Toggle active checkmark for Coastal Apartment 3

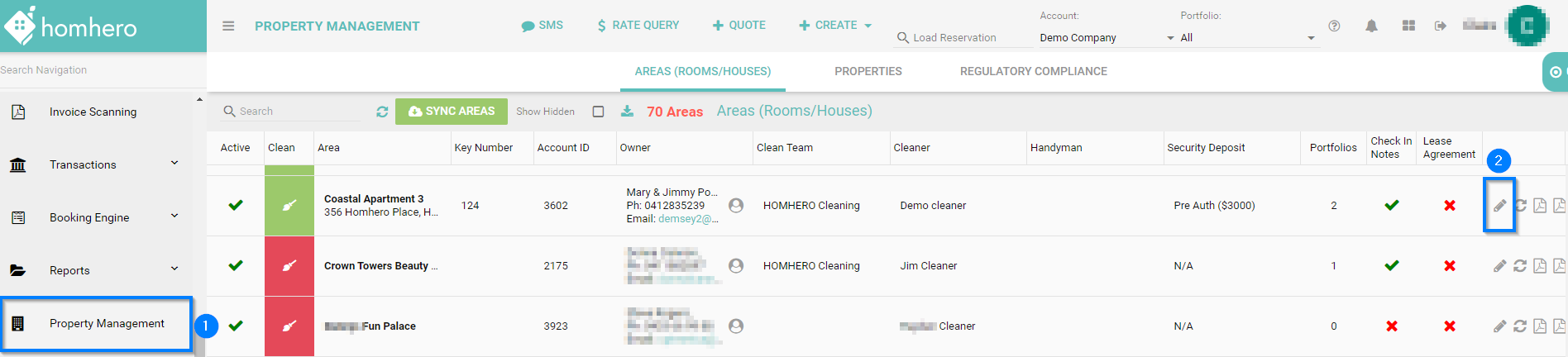236,205
